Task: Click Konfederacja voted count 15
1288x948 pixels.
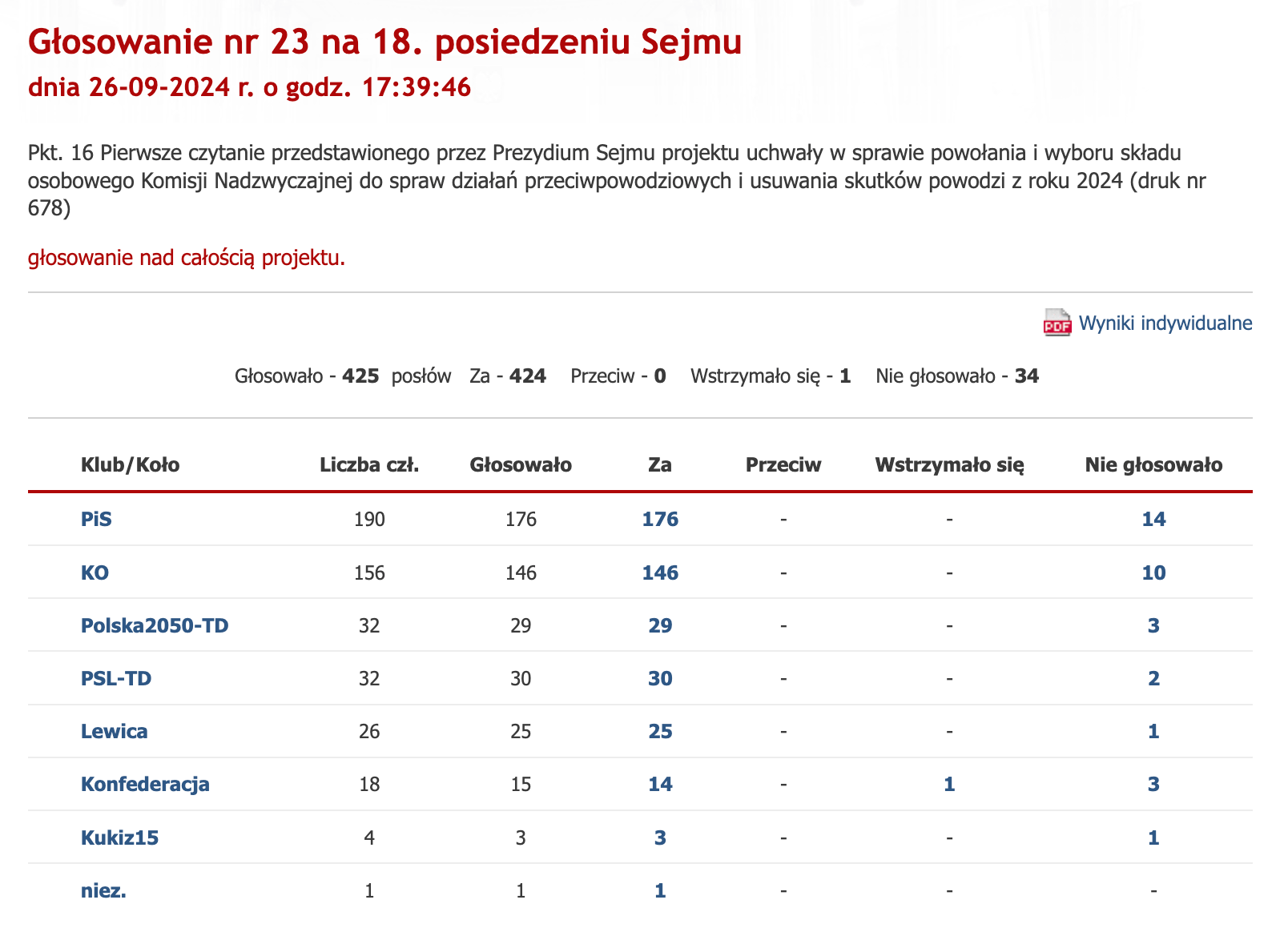Action: 521,784
